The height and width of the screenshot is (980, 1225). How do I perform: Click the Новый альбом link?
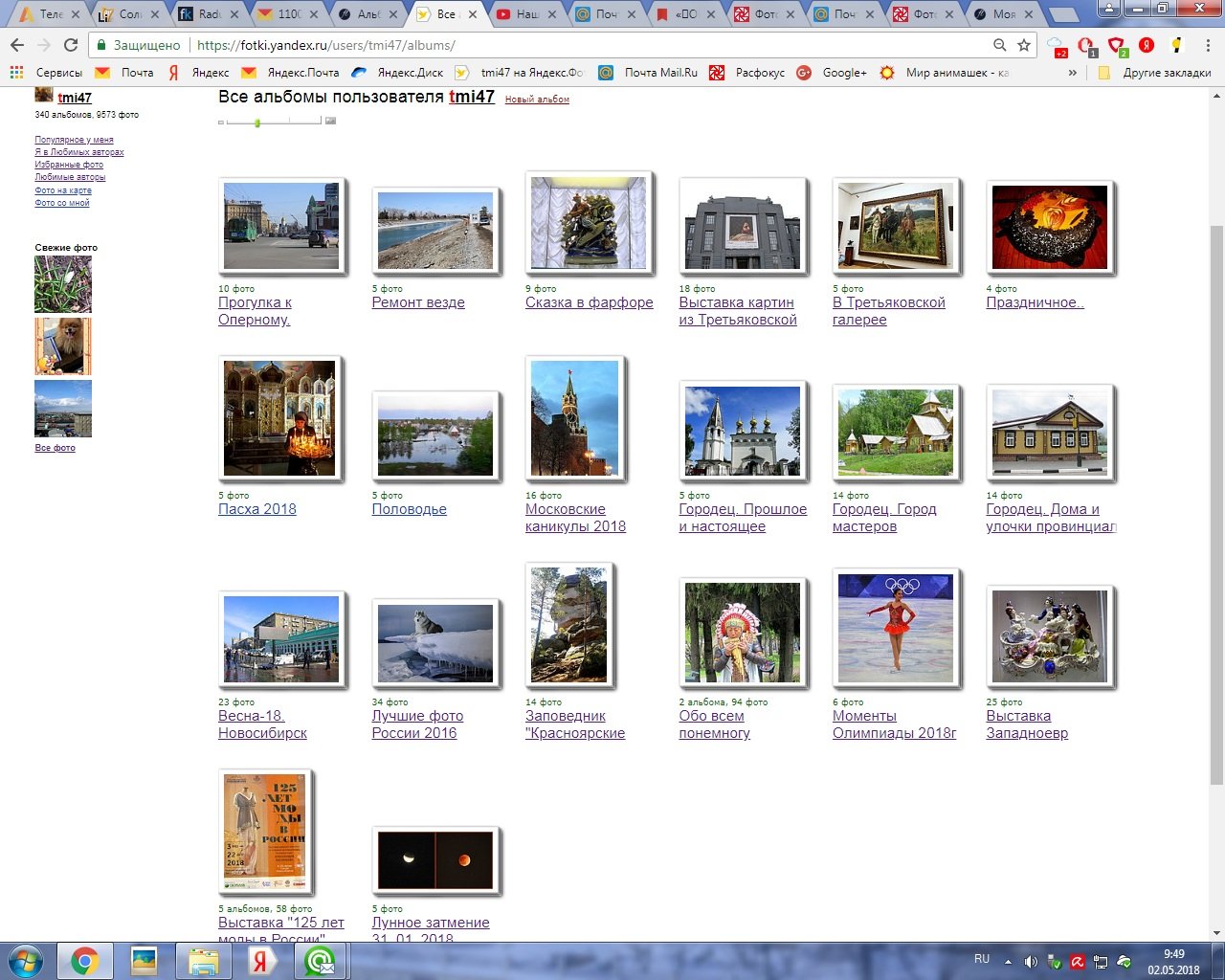[537, 100]
